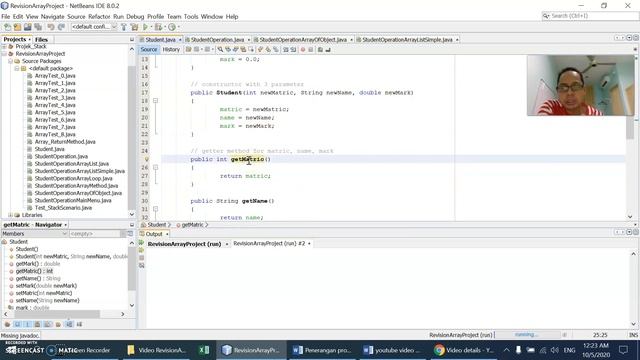Select RevisionArrayProject (run) #2 output tab
Screen dimensions: 640x360
click(x=269, y=243)
